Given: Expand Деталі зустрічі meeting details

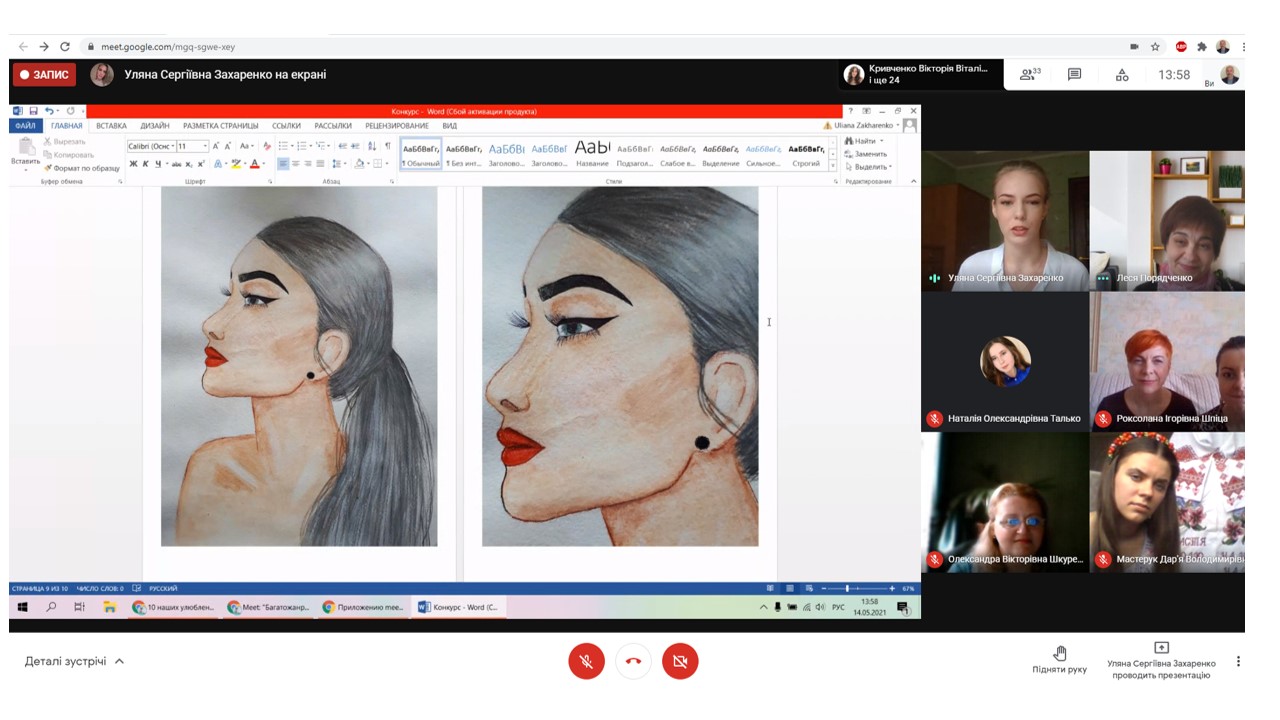Looking at the screenshot, I should (x=74, y=661).
